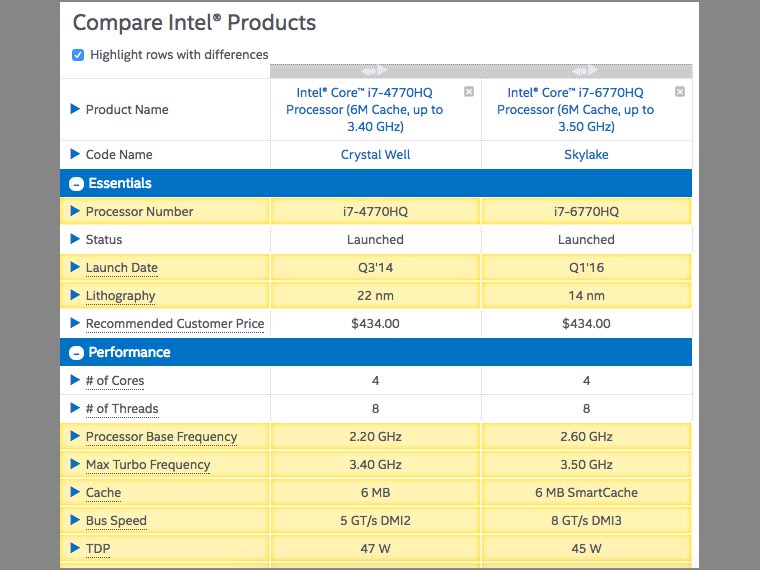This screenshot has height=570, width=760.
Task: Click the arrow icon beside Product Name
Action: click(x=76, y=109)
